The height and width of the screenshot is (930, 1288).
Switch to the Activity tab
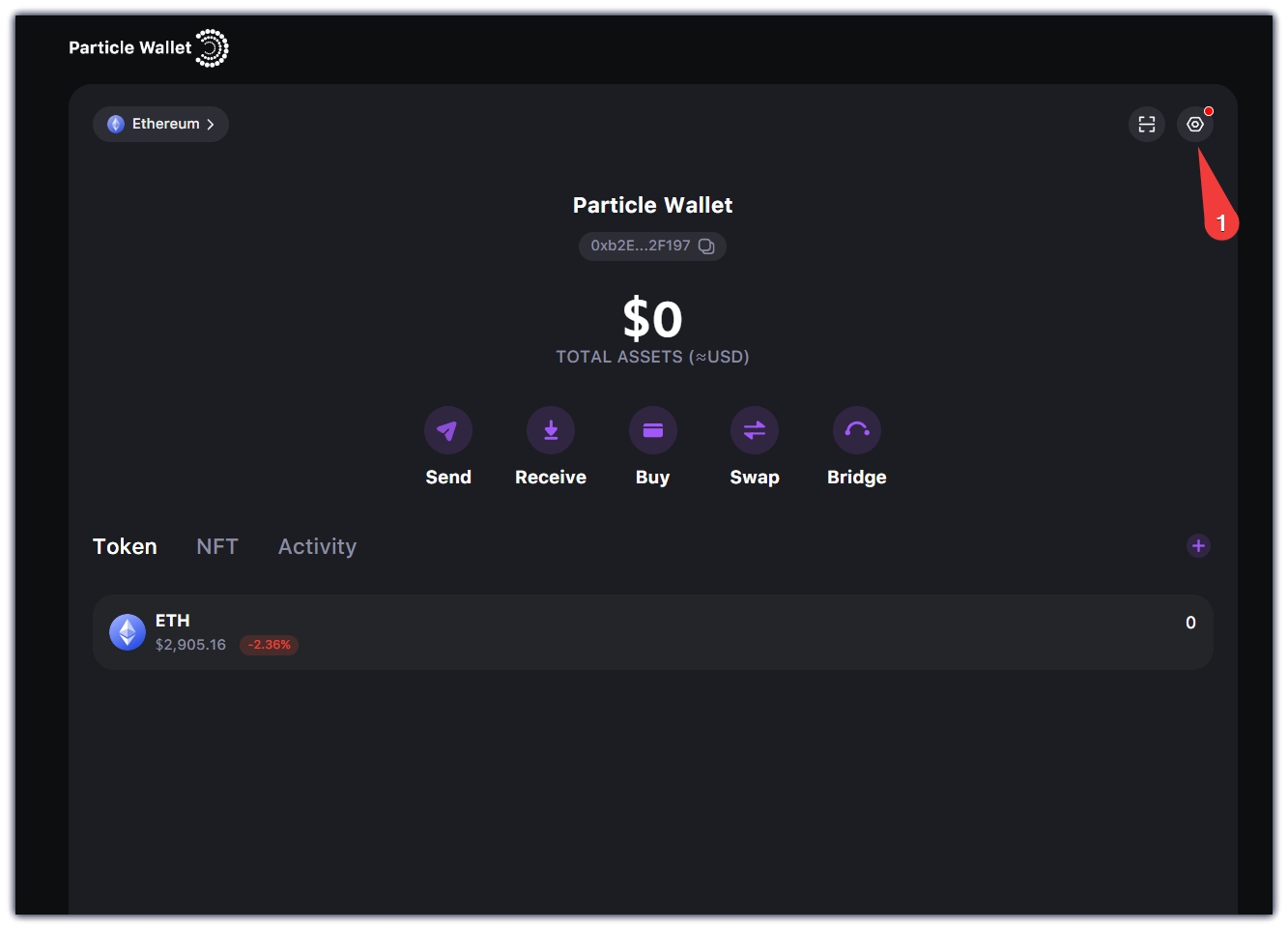[317, 546]
